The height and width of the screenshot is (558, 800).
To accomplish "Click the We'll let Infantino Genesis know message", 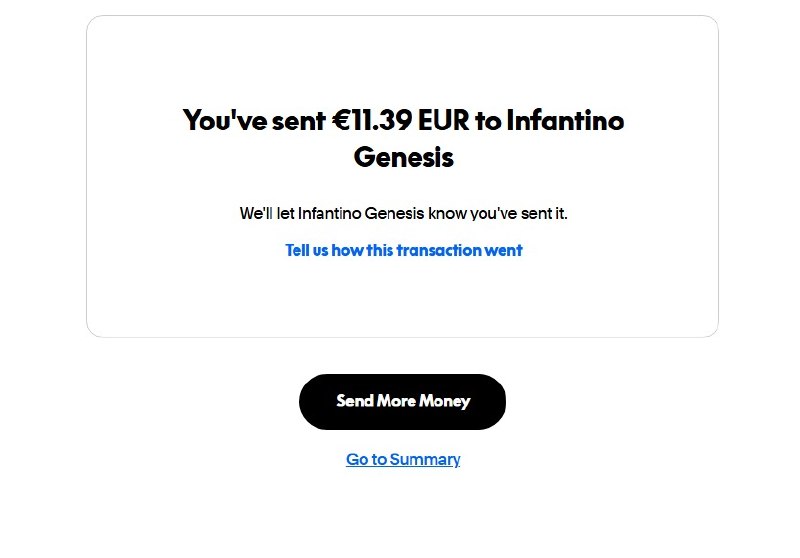I will click(x=403, y=213).
